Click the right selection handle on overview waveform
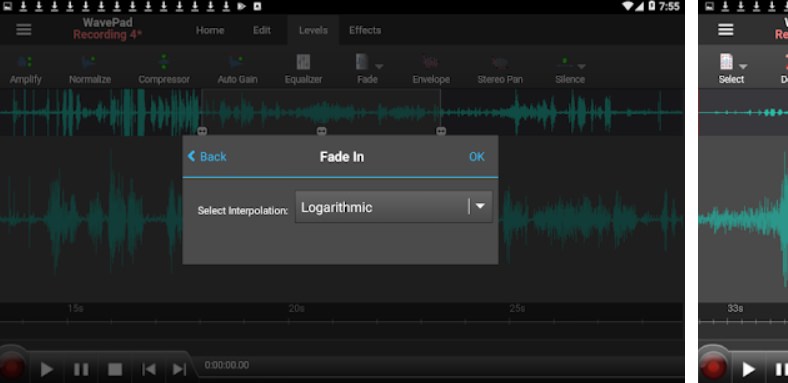788x383 pixels. [441, 131]
